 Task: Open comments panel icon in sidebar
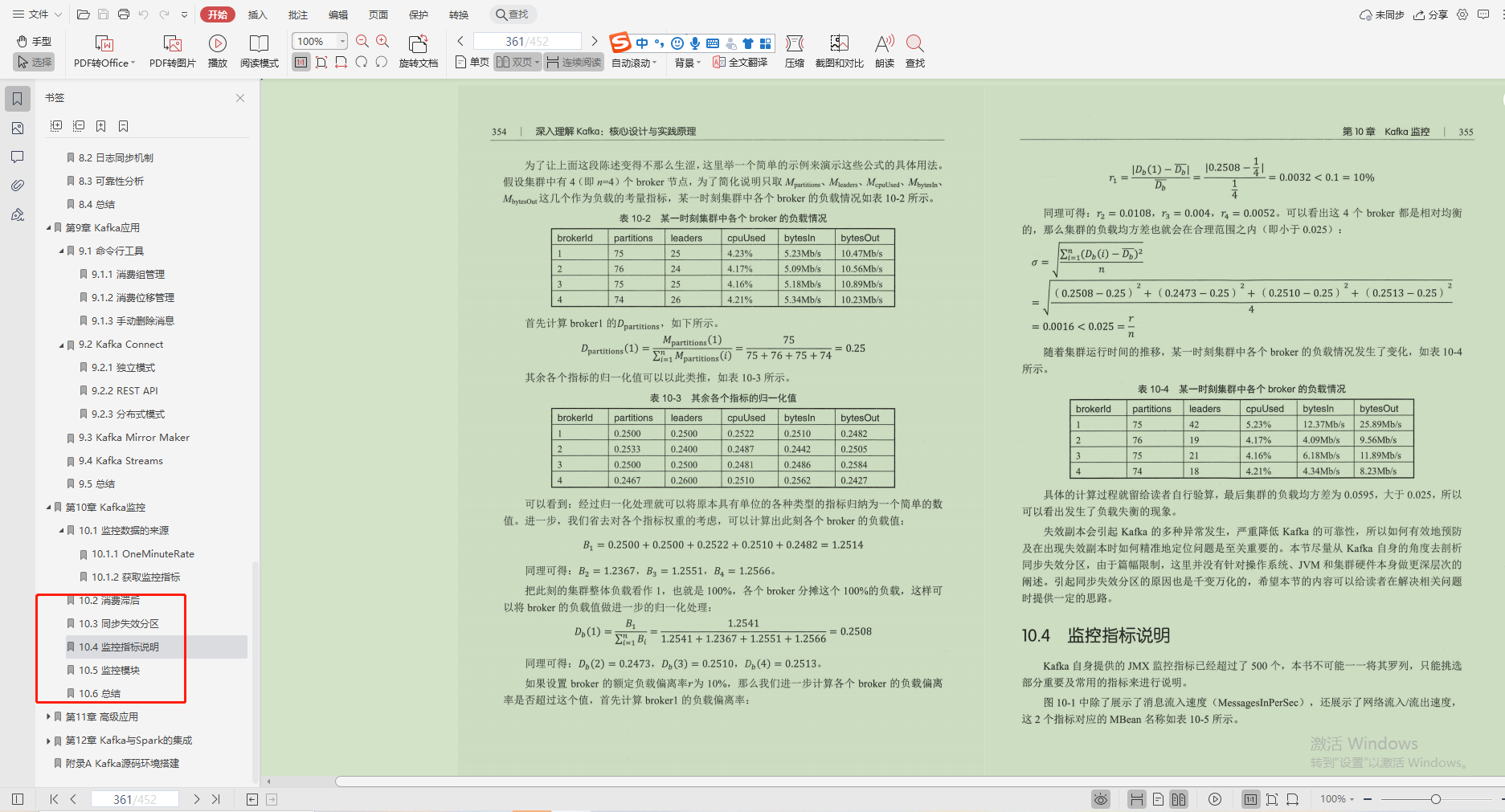pos(18,157)
